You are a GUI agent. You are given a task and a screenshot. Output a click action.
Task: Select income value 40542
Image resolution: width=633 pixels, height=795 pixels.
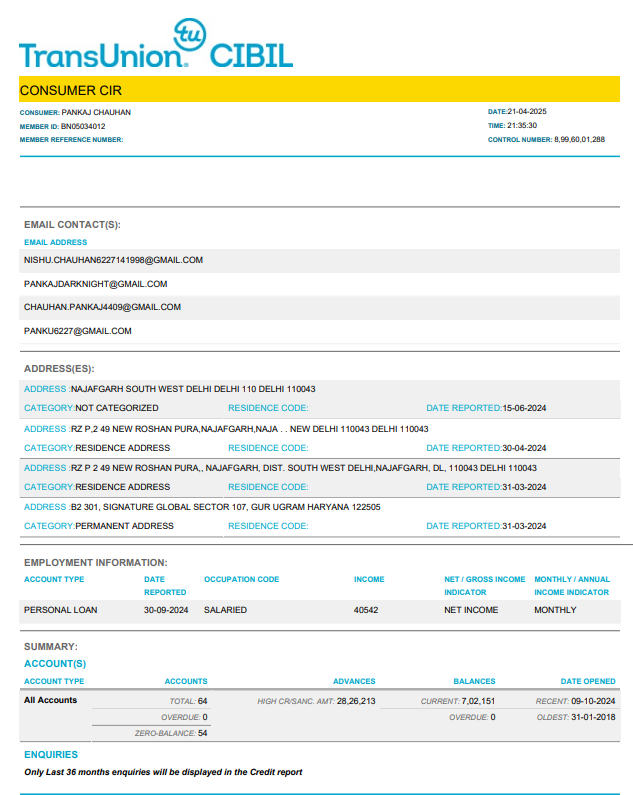coord(366,610)
